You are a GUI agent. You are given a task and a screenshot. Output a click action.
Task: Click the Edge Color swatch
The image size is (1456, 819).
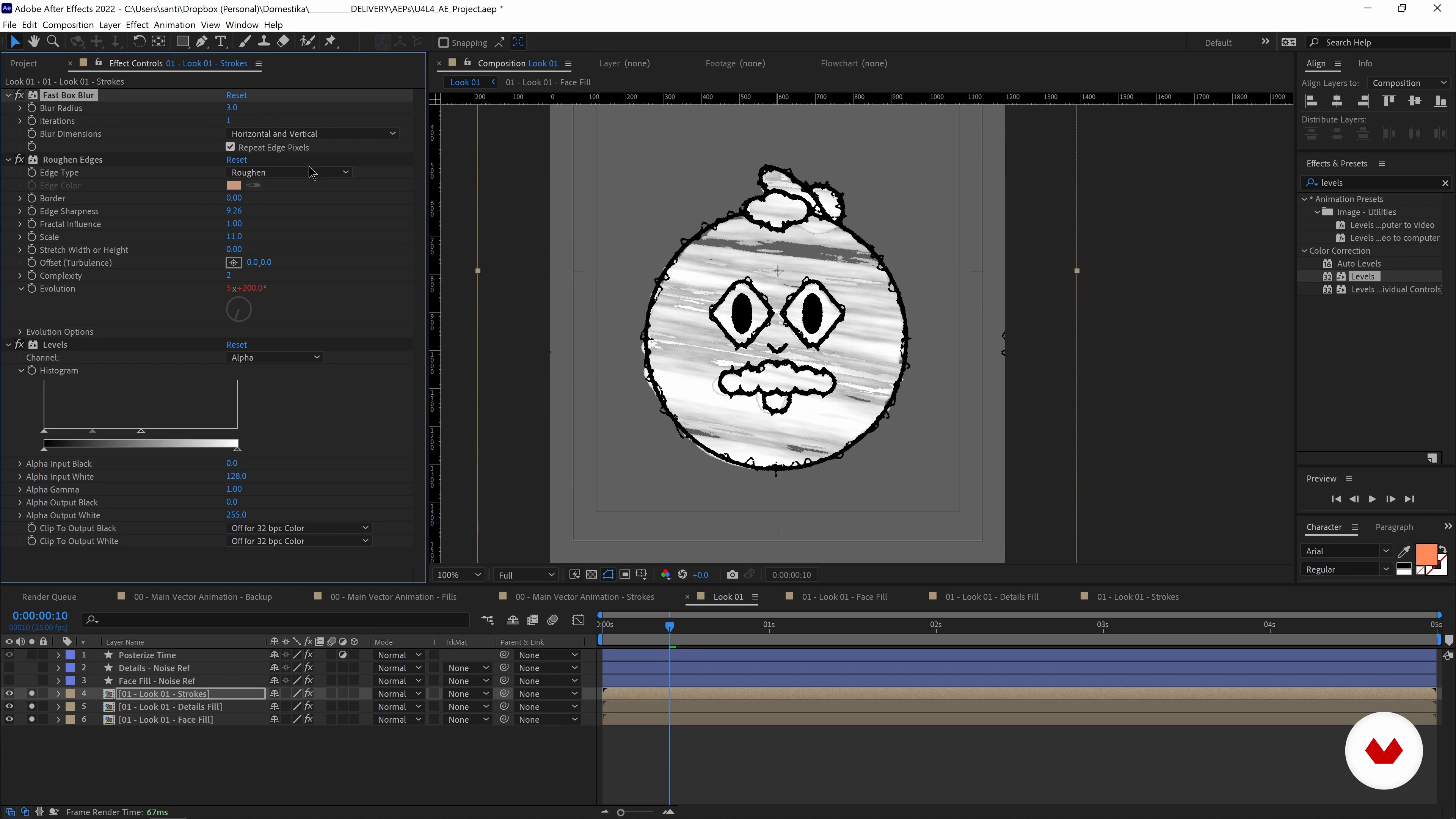click(234, 185)
